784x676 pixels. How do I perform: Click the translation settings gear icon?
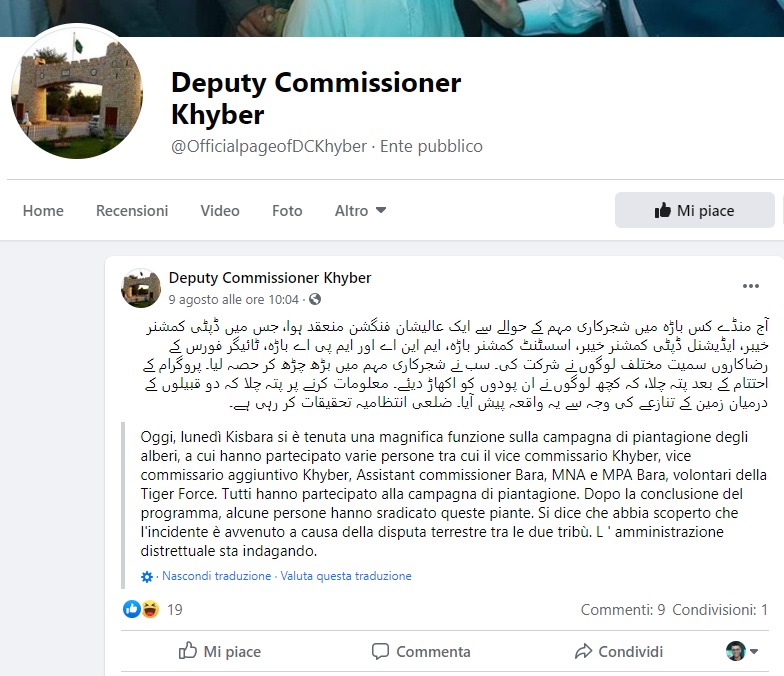tap(146, 576)
